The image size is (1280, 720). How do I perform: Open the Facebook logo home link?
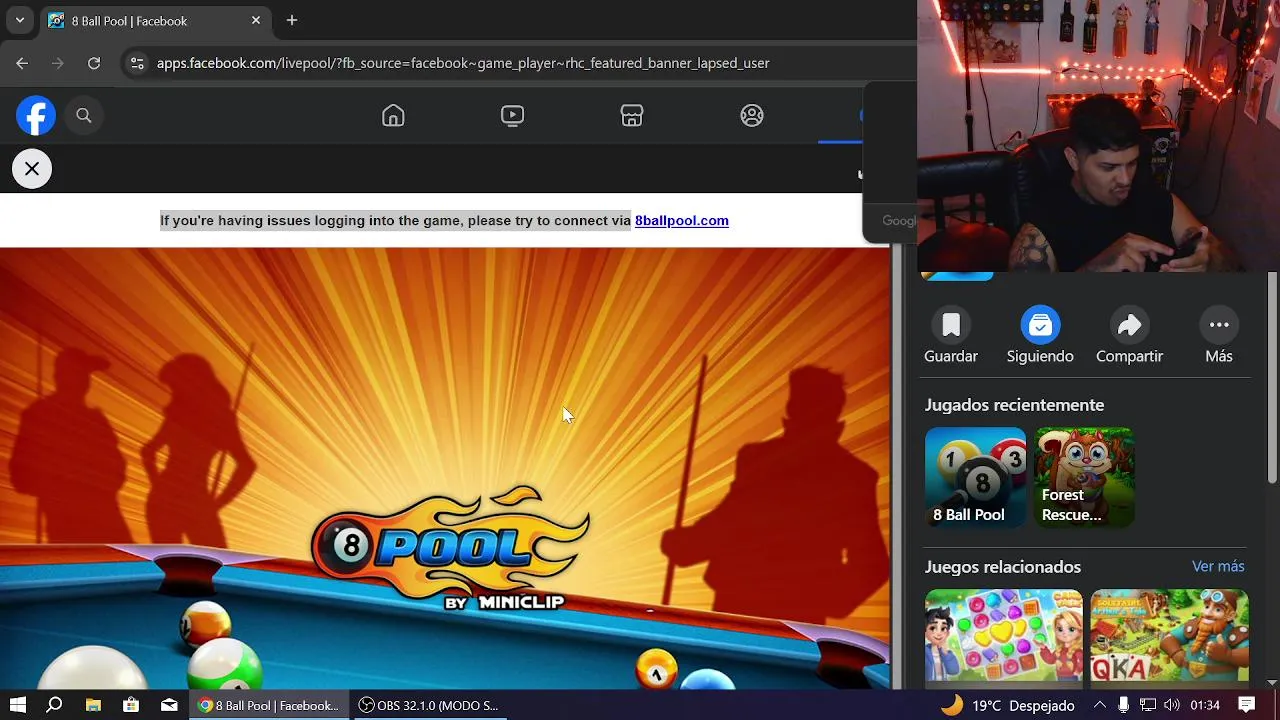coord(36,116)
